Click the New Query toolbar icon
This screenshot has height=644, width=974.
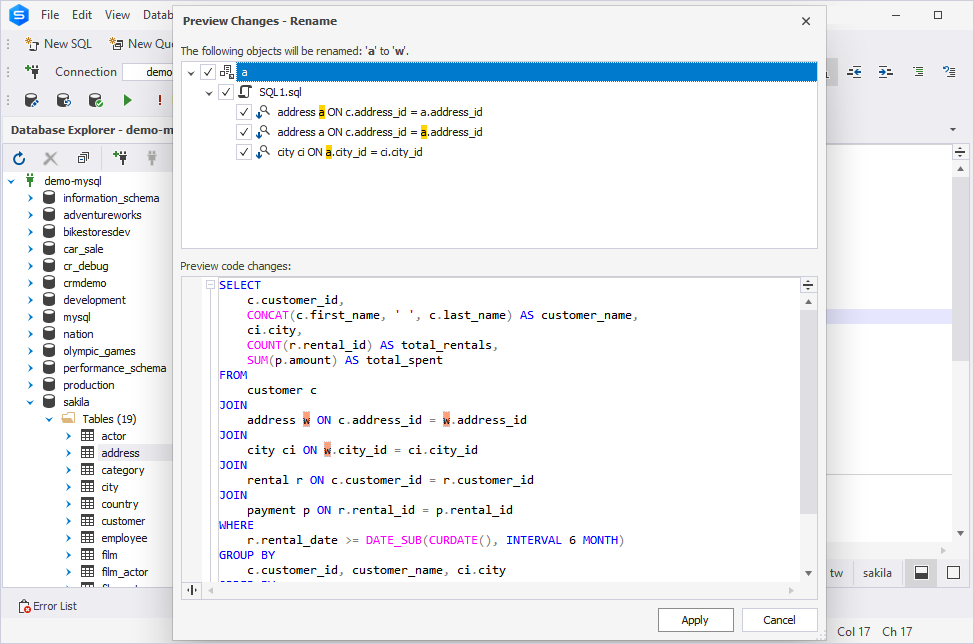(116, 43)
